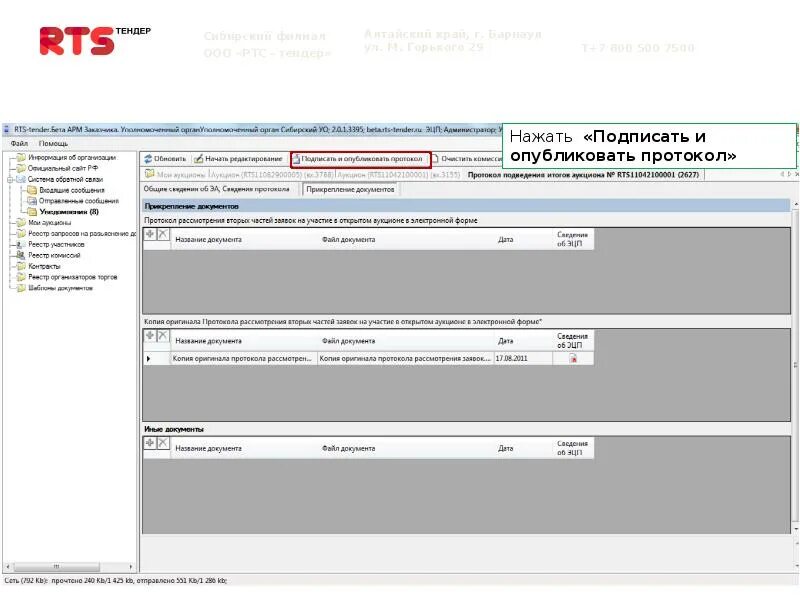
Task: Click Начать редактирование toolbar button
Action: [238, 159]
